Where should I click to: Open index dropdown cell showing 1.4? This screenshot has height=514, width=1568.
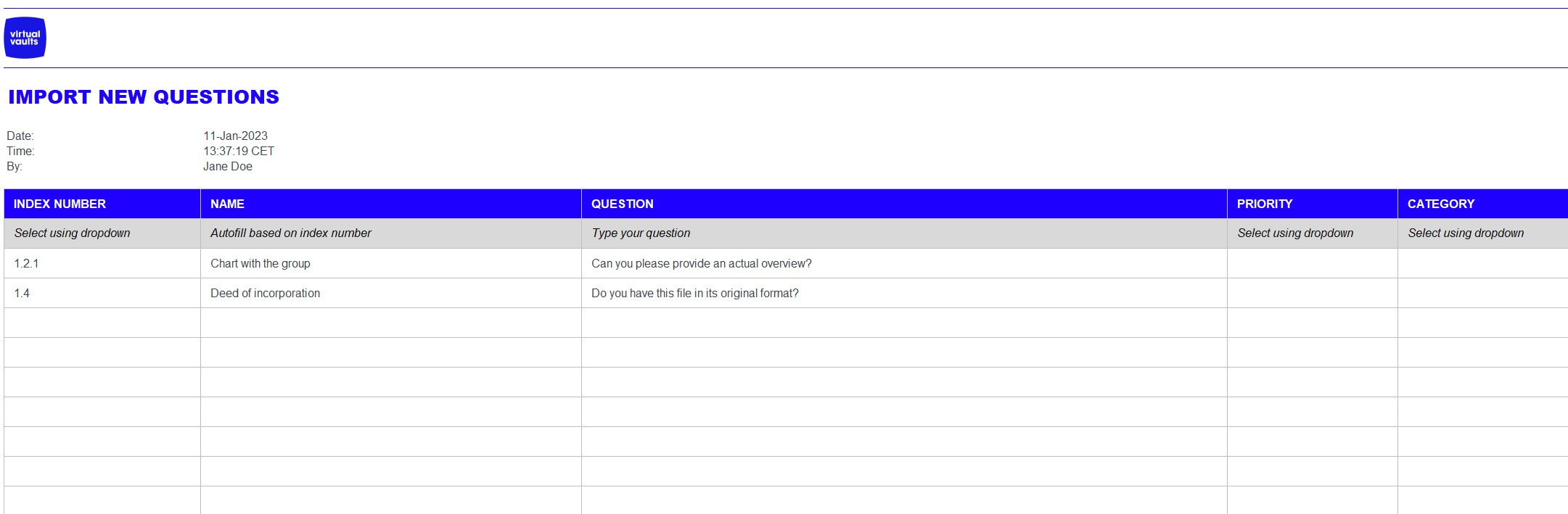(102, 293)
